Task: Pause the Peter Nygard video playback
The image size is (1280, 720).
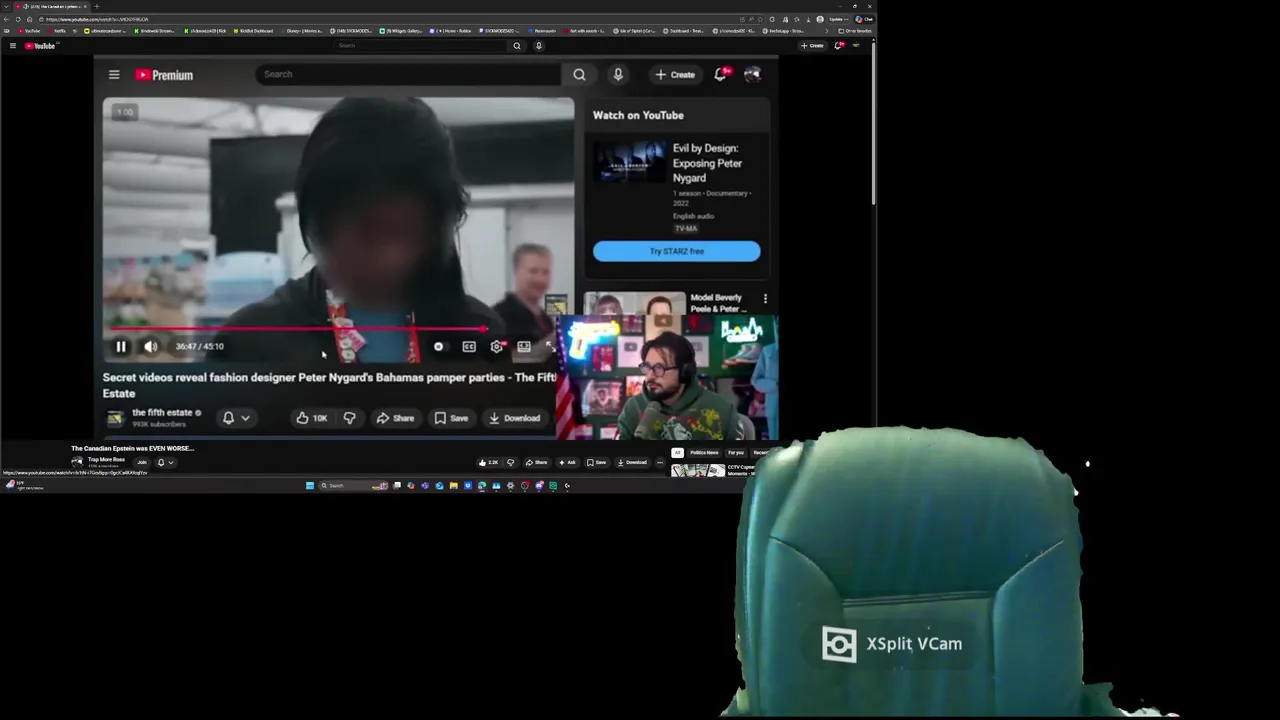Action: (121, 347)
